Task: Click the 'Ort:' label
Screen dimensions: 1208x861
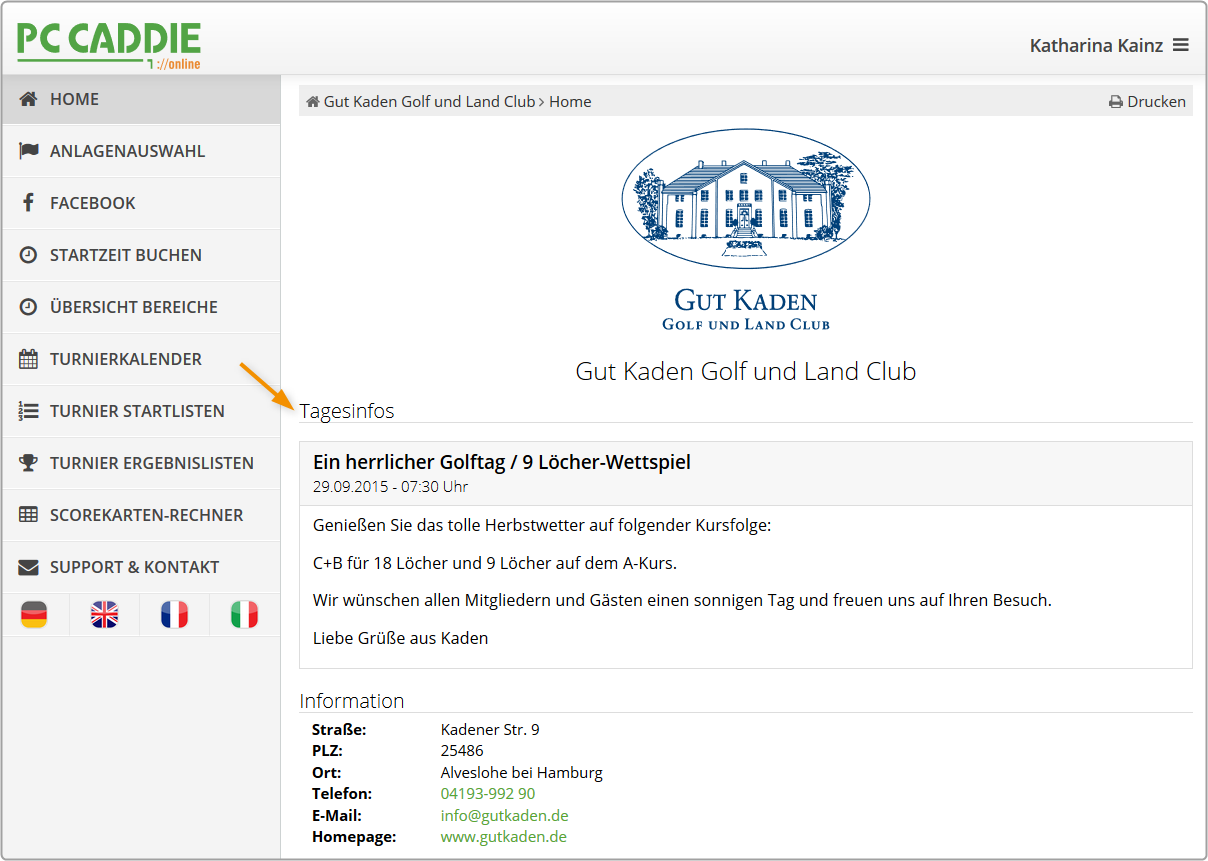Action: 327,773
